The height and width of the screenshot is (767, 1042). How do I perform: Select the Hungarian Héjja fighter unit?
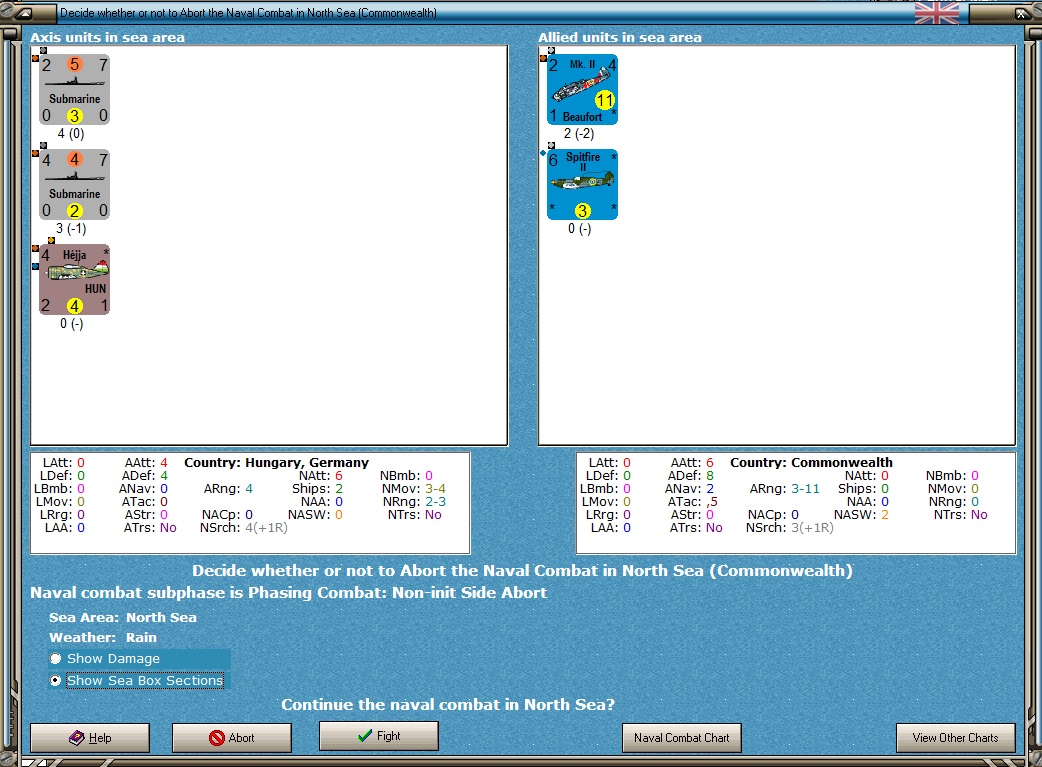74,280
